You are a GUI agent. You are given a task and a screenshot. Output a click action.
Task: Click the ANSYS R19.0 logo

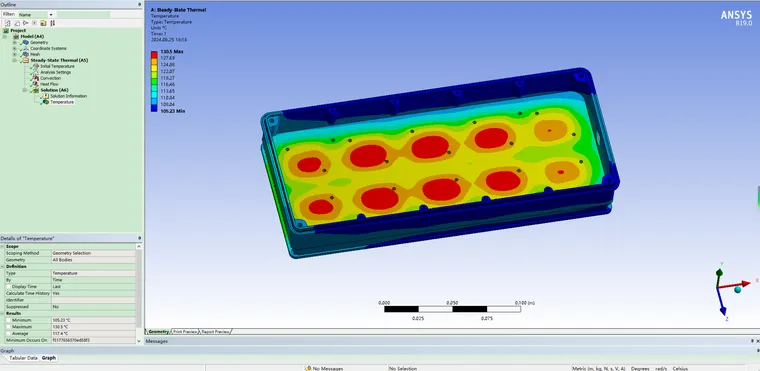(x=736, y=18)
